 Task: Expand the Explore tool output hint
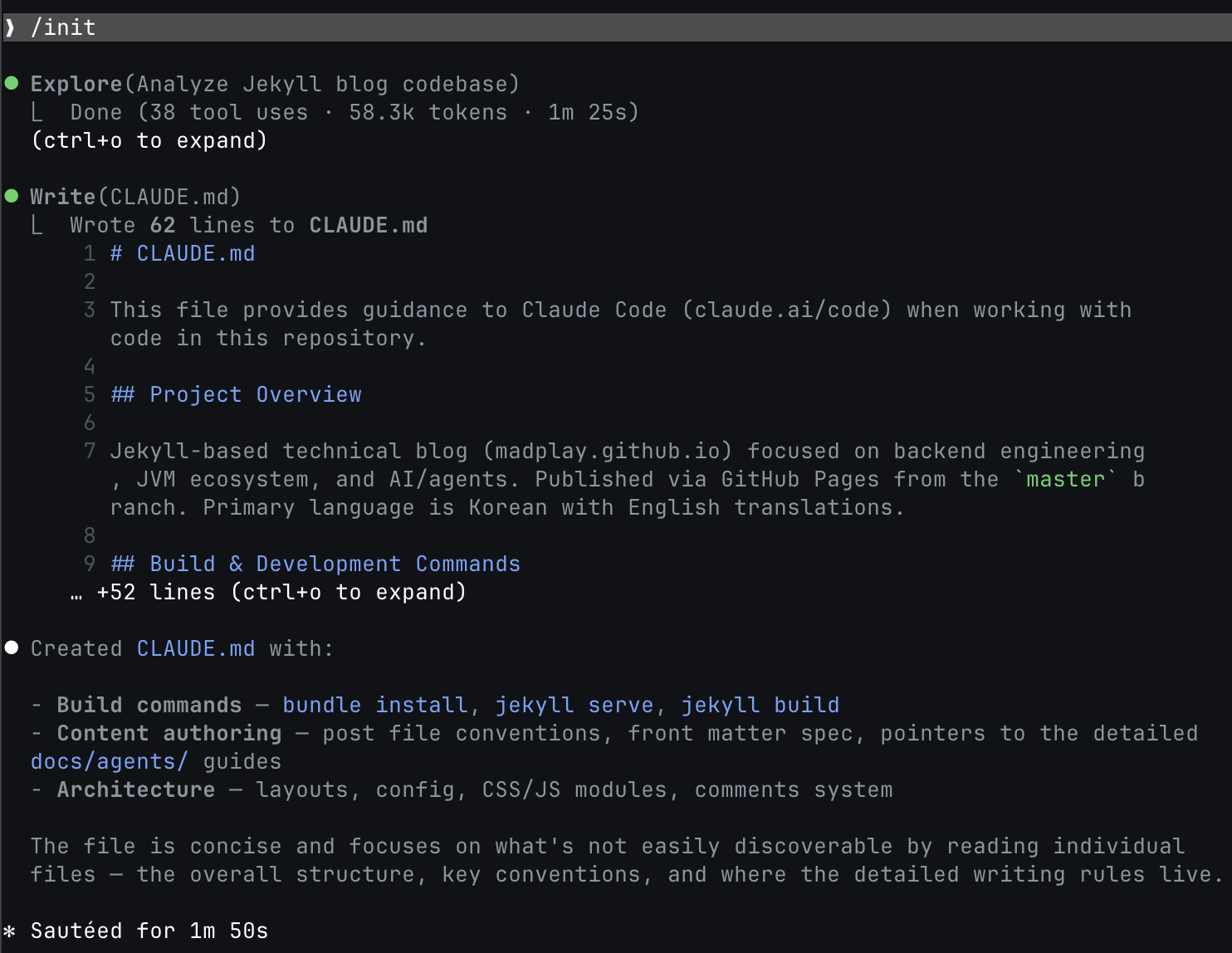(149, 140)
